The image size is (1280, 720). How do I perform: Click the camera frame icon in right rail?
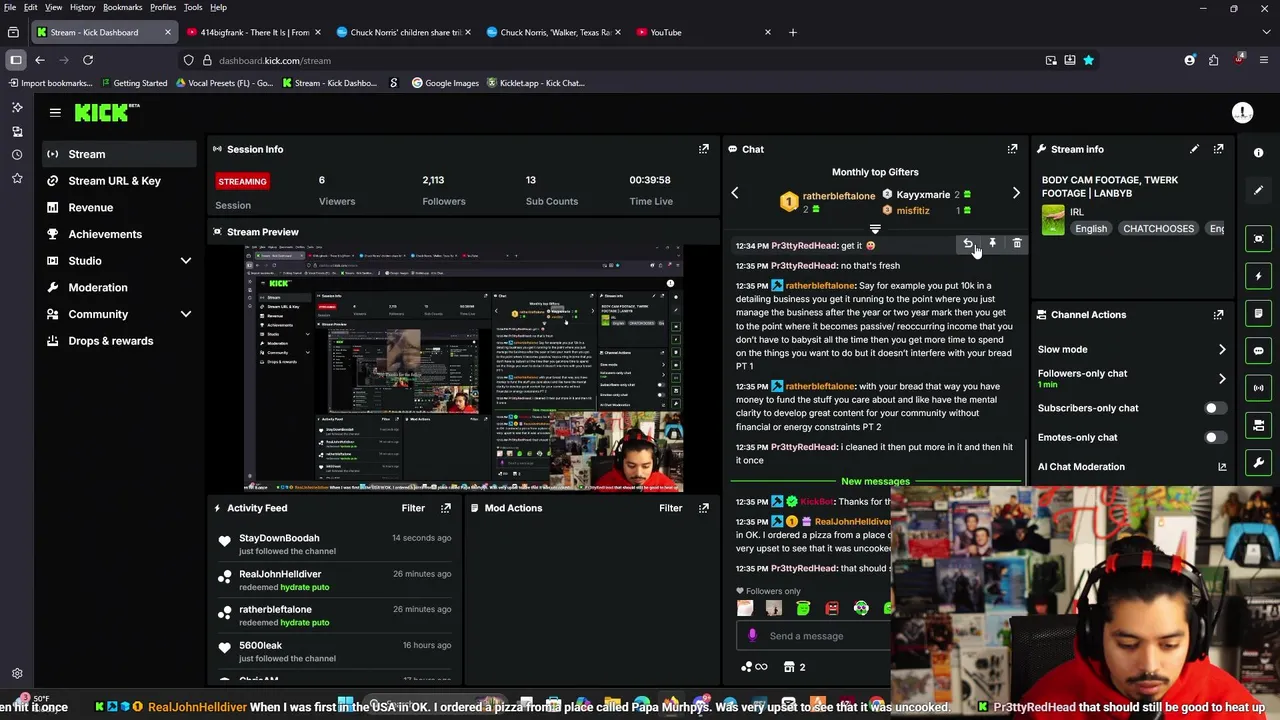(1259, 239)
